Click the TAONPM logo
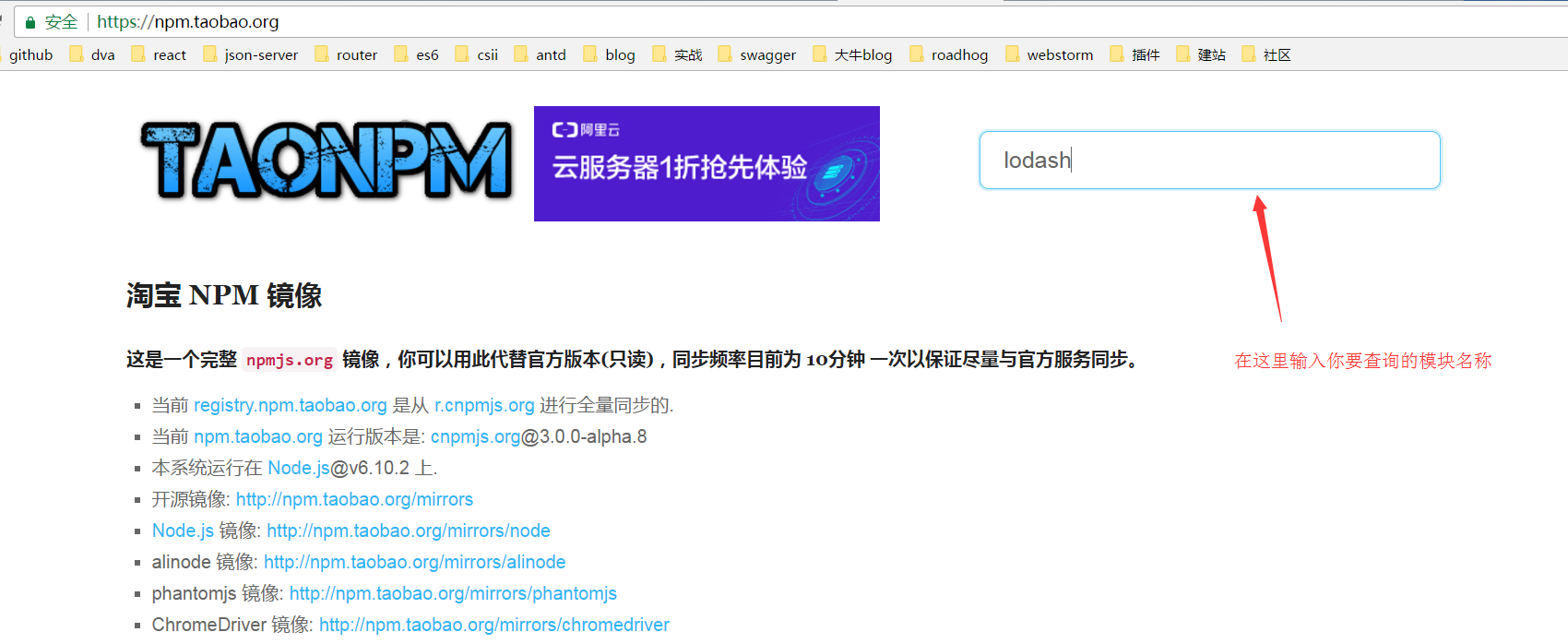This screenshot has width=1568, height=644. click(x=327, y=161)
